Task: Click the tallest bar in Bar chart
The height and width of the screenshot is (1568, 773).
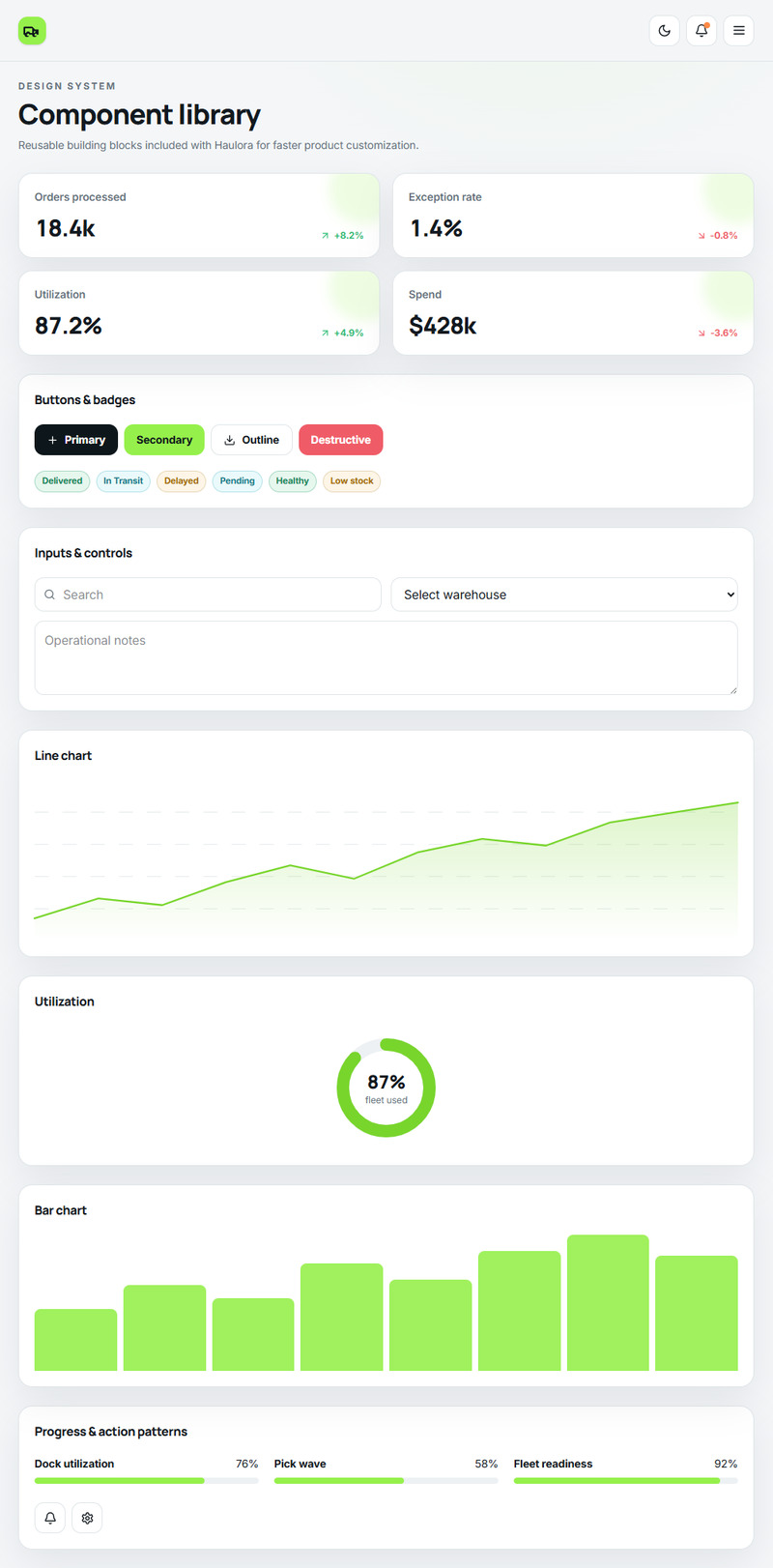Action: tap(608, 1302)
